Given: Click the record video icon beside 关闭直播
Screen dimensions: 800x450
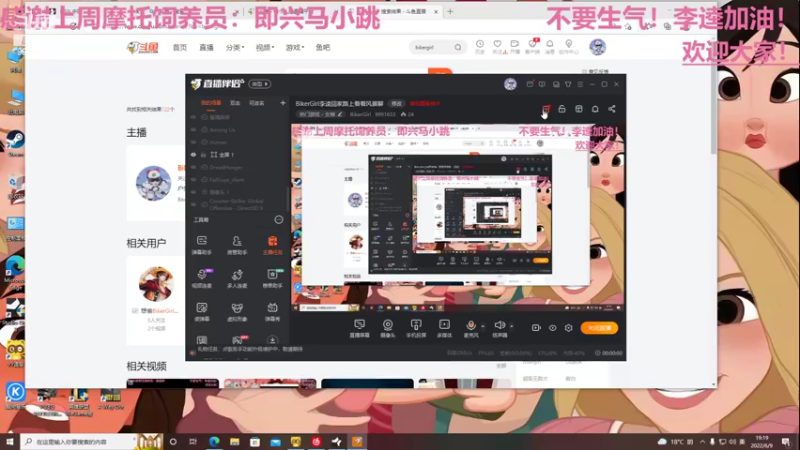Looking at the screenshot, I should click(x=536, y=328).
